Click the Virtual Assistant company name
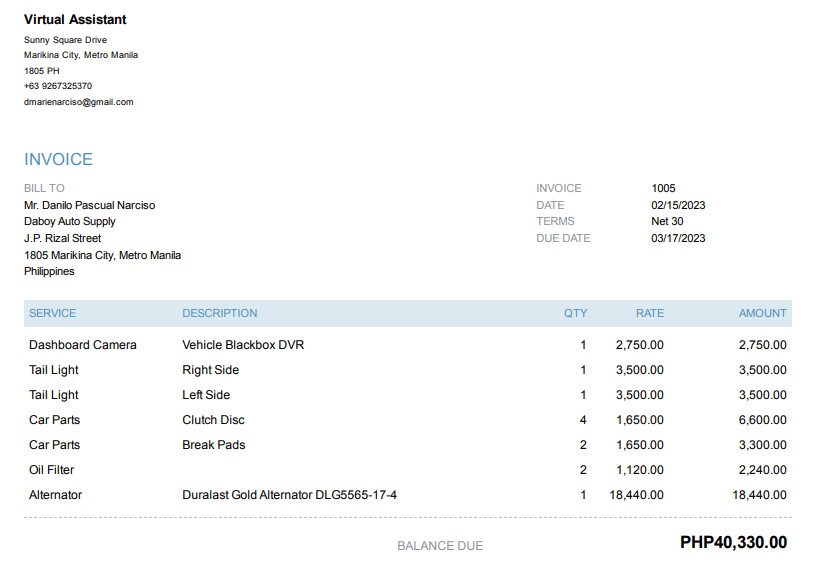815x570 pixels. point(75,20)
